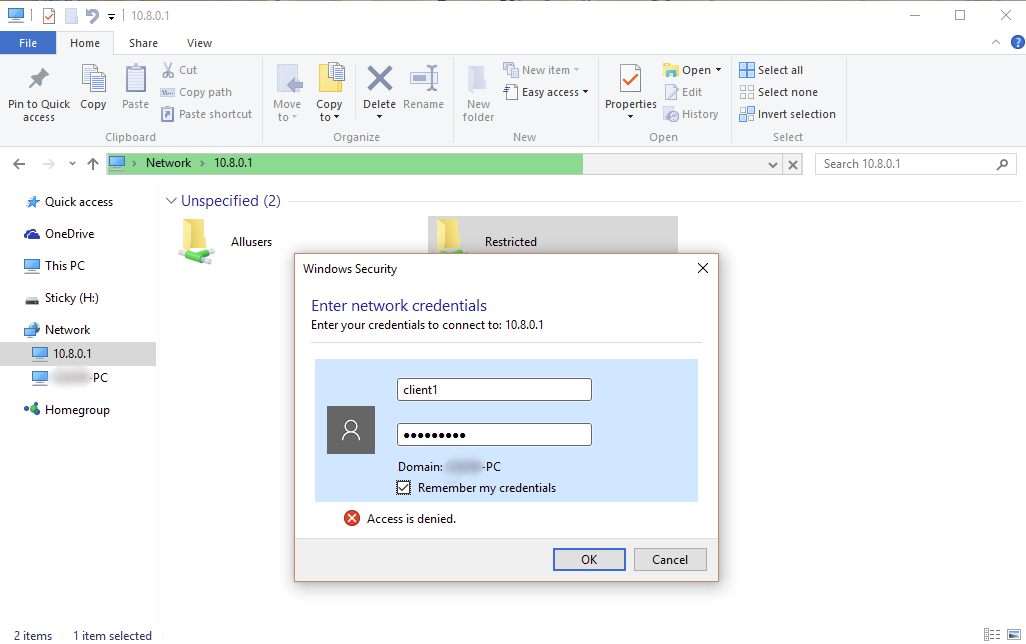Click the Copy icon in Clipboard group

pyautogui.click(x=93, y=79)
